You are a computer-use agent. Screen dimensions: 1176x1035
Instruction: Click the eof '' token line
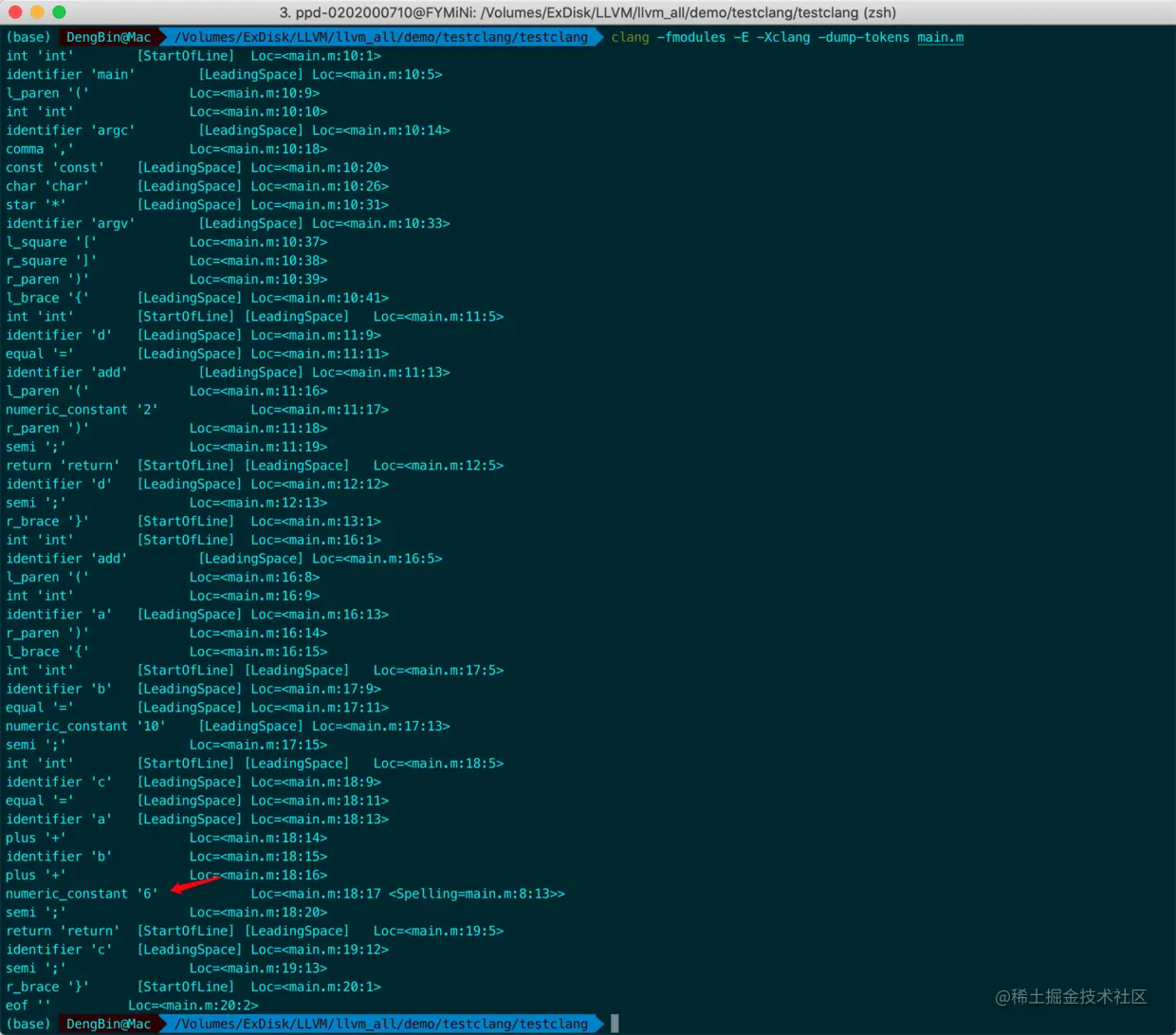pos(132,1006)
